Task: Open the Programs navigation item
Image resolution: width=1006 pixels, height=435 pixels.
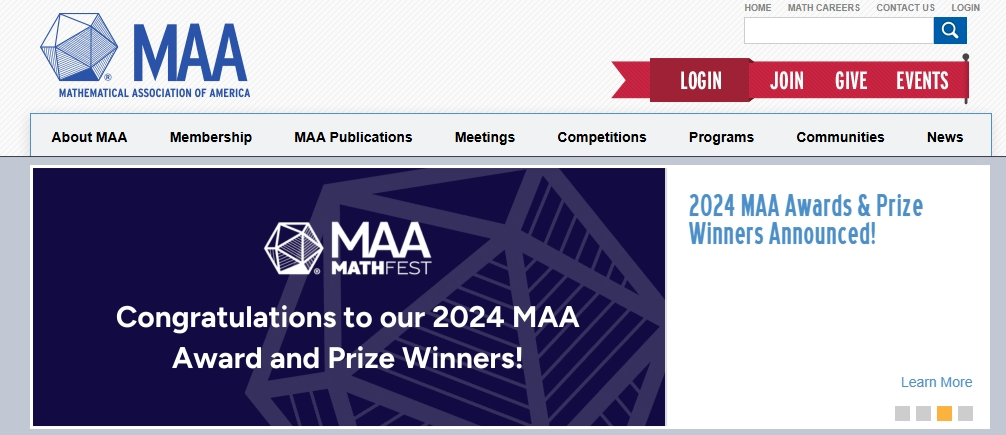Action: coord(721,137)
